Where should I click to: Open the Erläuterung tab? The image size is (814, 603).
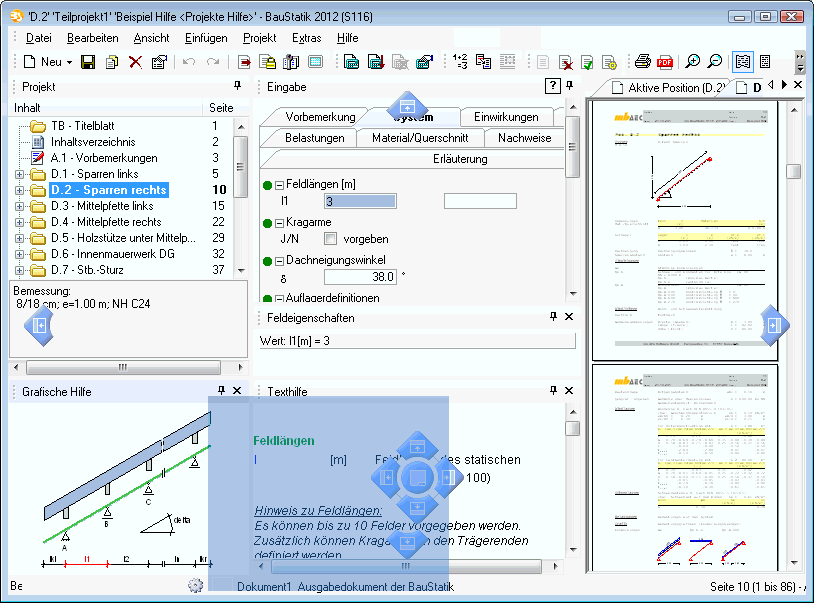tap(460, 159)
